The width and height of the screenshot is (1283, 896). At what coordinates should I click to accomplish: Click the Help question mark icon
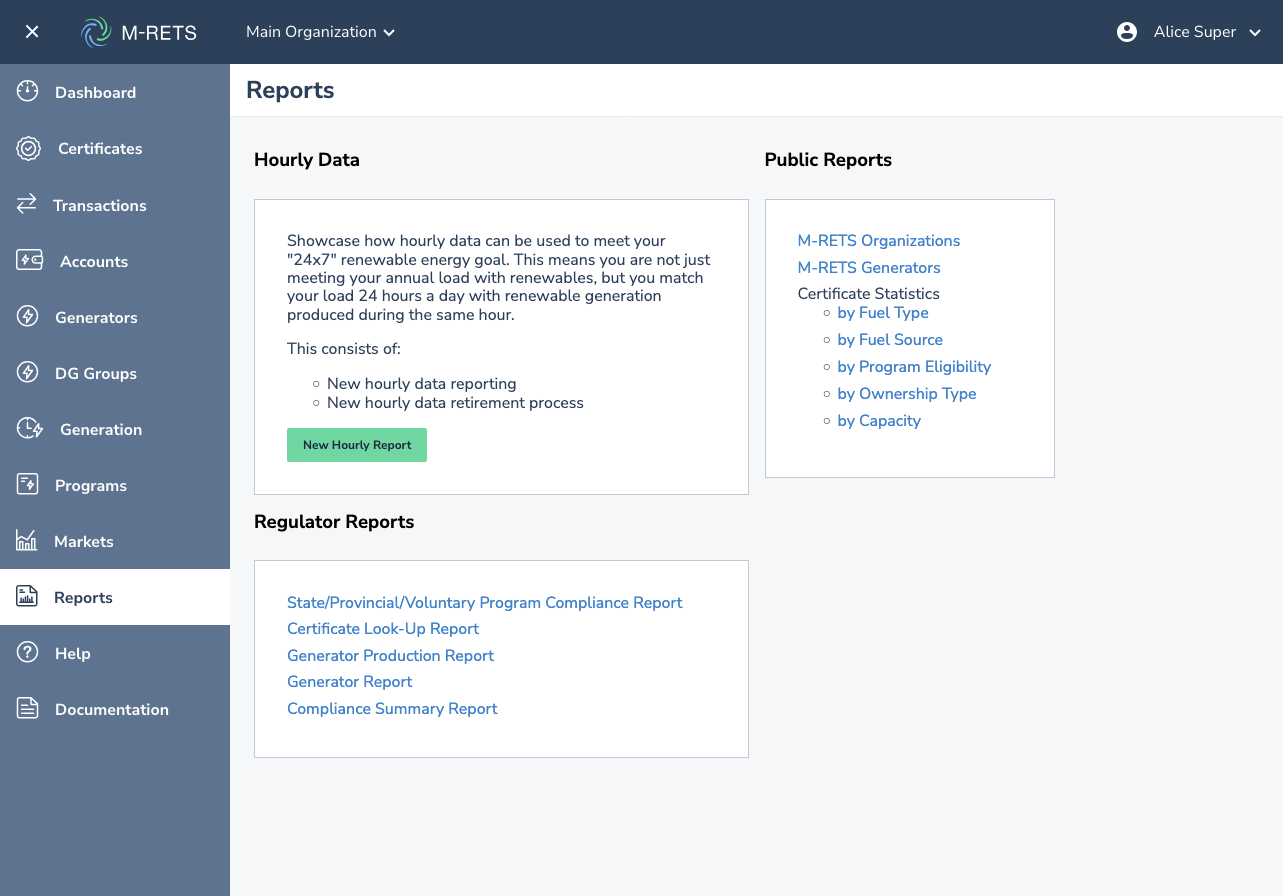(x=27, y=652)
